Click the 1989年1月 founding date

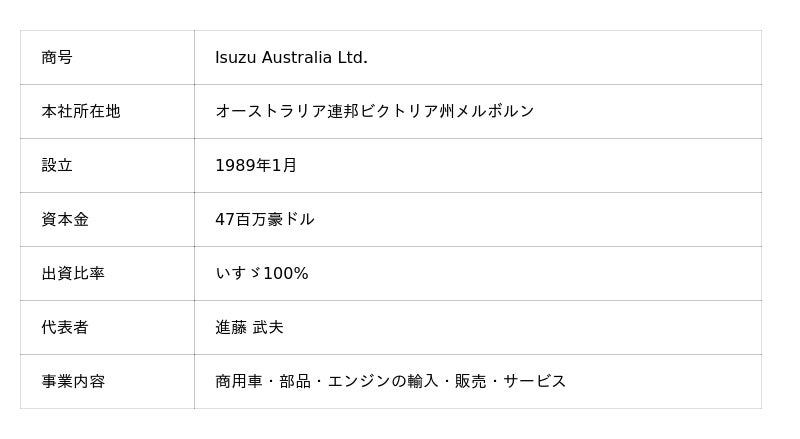tap(256, 166)
